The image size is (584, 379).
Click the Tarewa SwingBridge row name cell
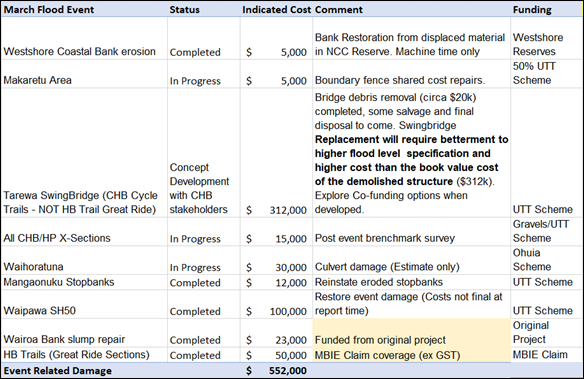(85, 153)
